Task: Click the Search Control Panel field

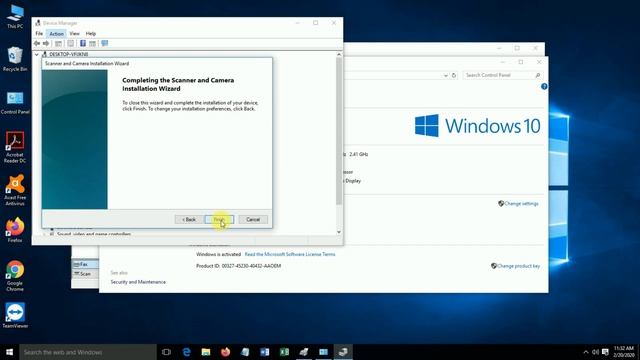Action: click(x=503, y=75)
